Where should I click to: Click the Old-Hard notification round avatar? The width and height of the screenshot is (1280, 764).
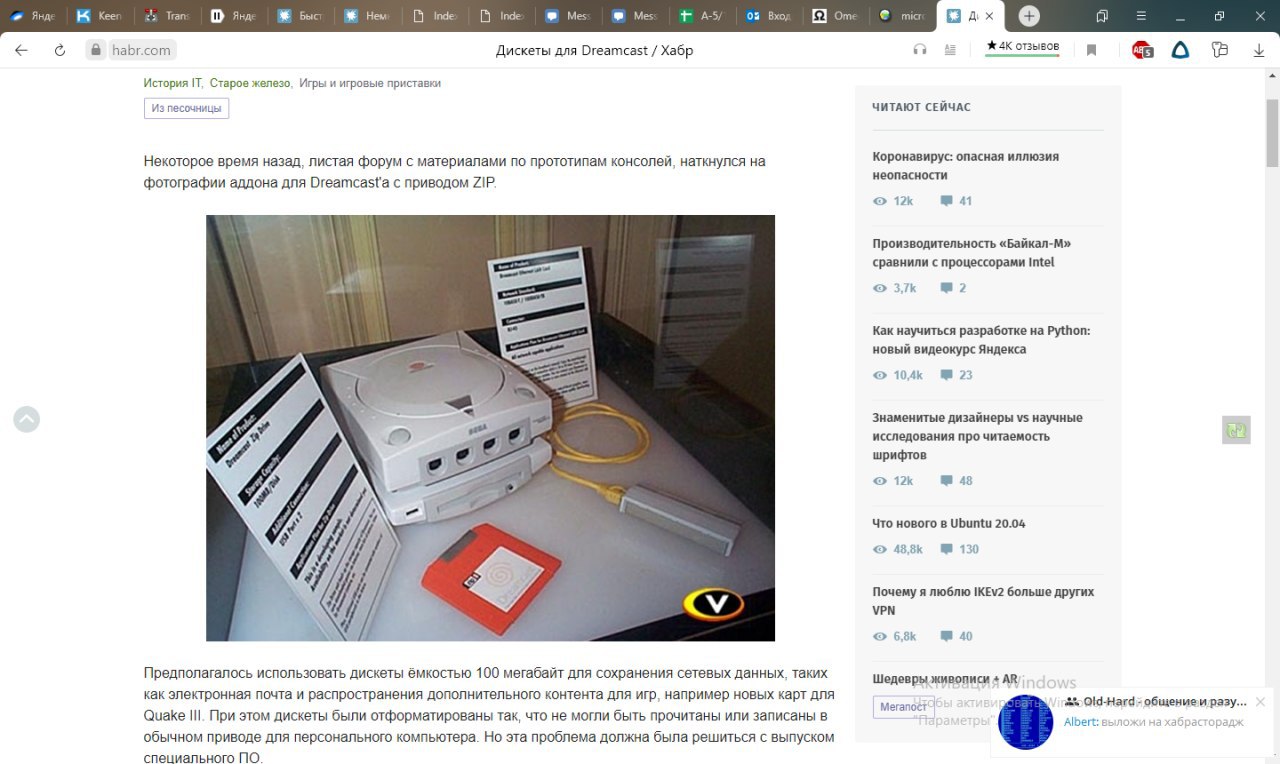pyautogui.click(x=1025, y=722)
